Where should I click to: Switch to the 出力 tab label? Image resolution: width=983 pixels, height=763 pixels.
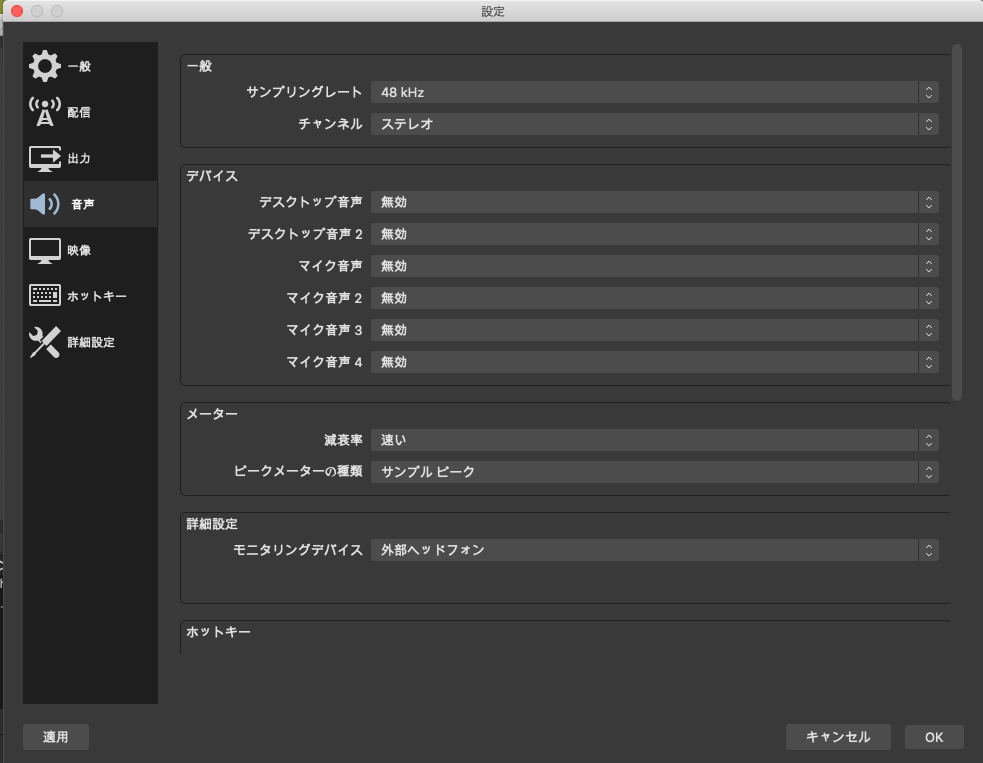click(x=79, y=158)
